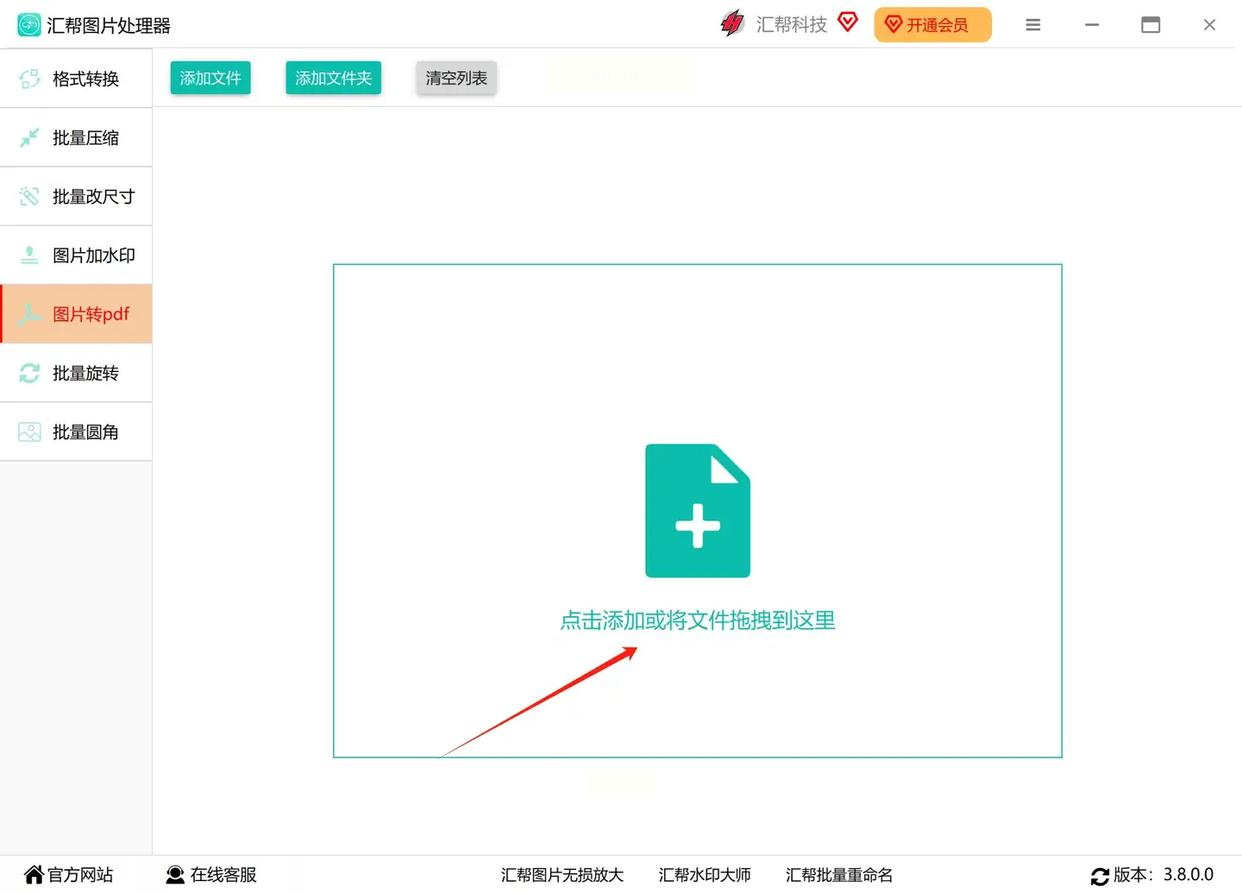Open the 汇帮水印大师 link
Viewport: 1242px width, 894px height.
[705, 875]
